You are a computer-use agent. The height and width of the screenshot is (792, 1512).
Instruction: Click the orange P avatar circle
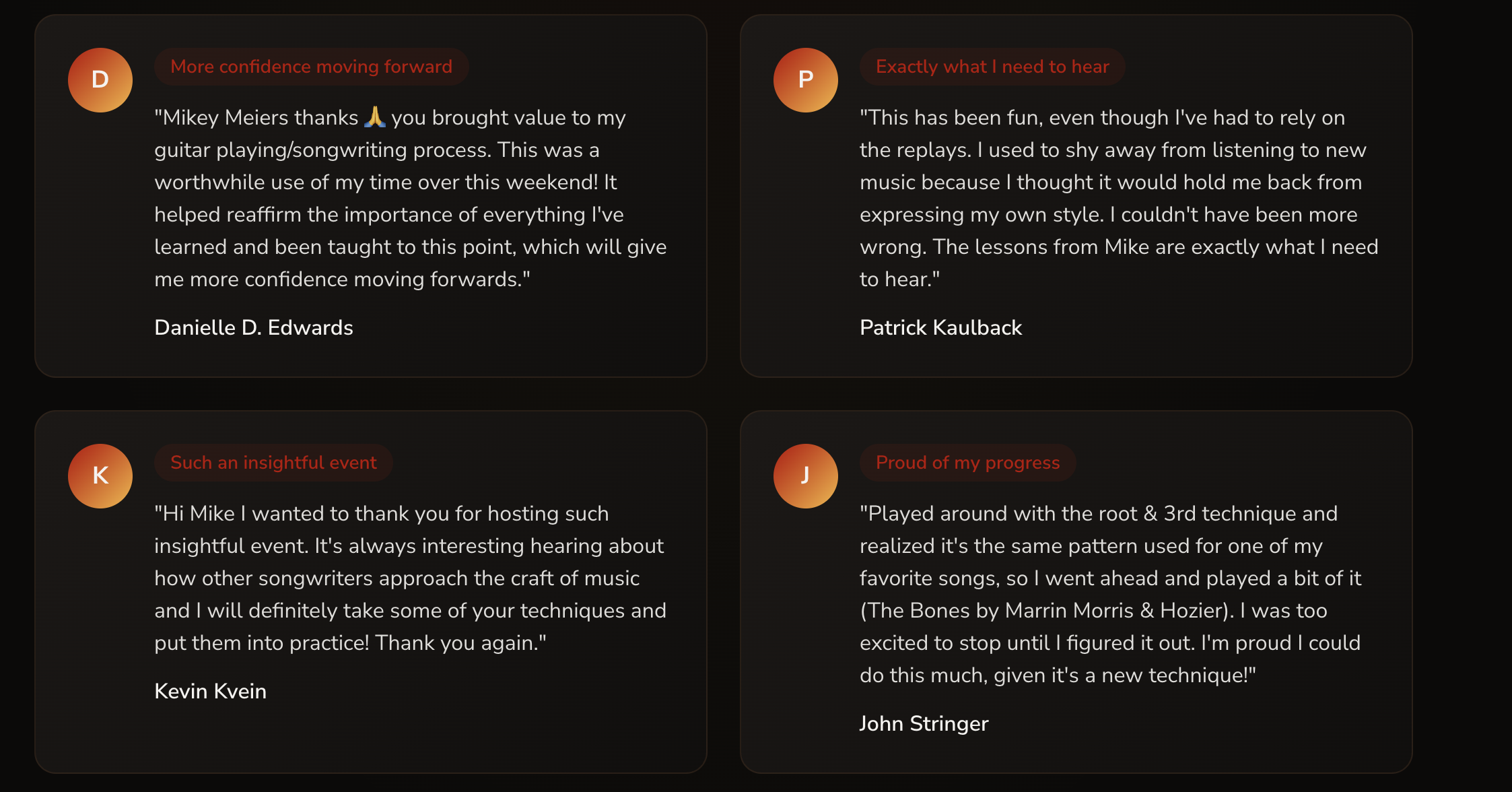point(805,80)
